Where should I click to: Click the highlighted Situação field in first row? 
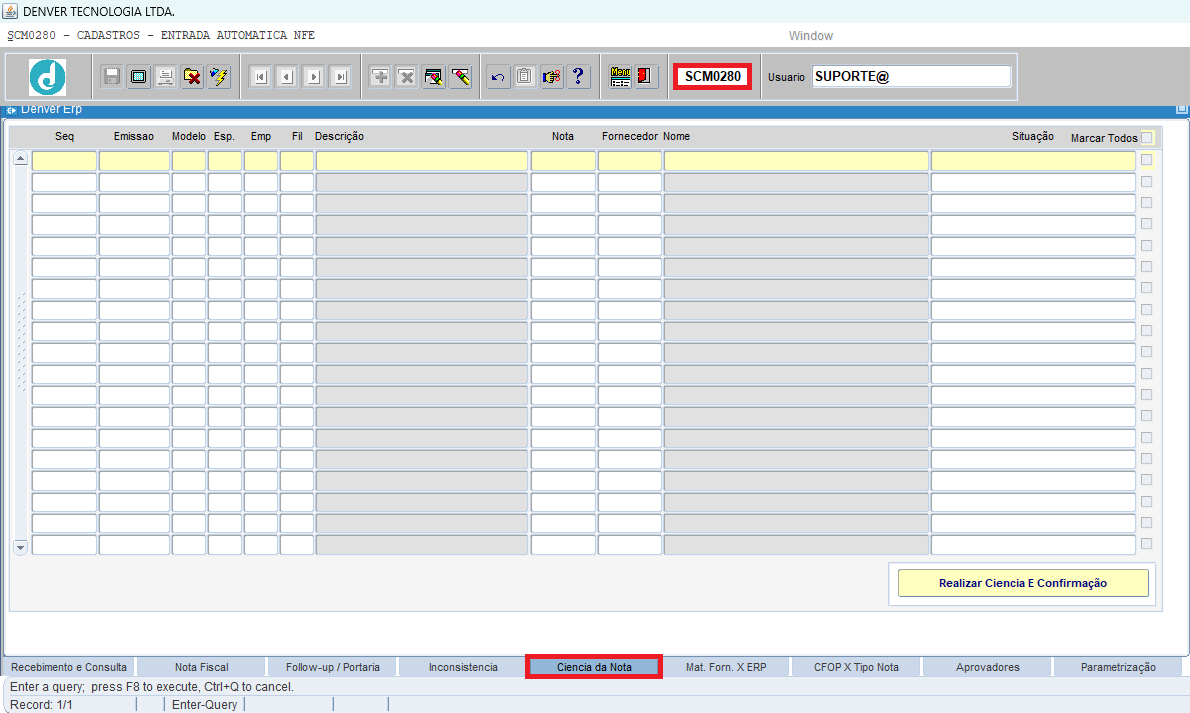coord(1033,160)
